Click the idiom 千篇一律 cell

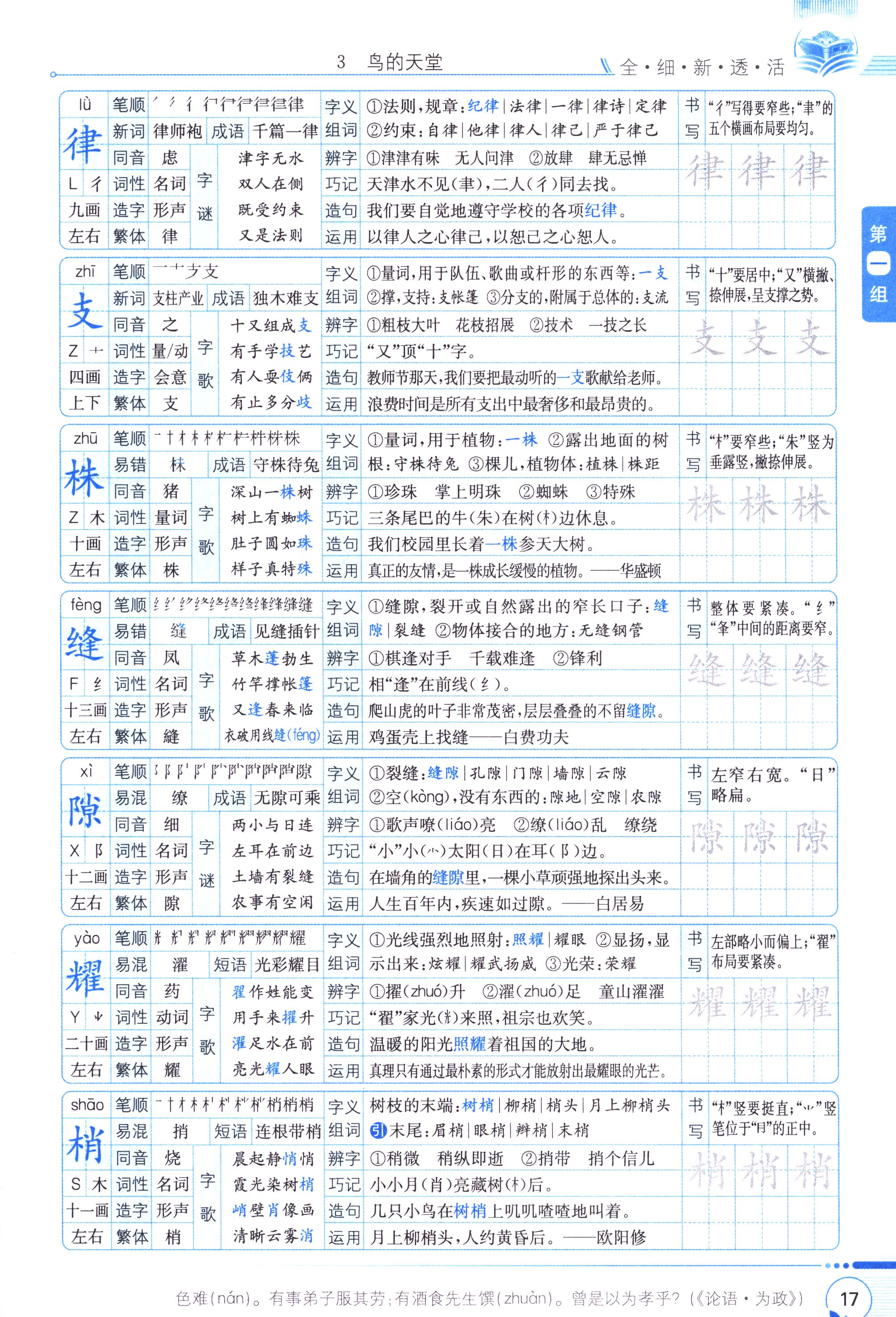285,131
